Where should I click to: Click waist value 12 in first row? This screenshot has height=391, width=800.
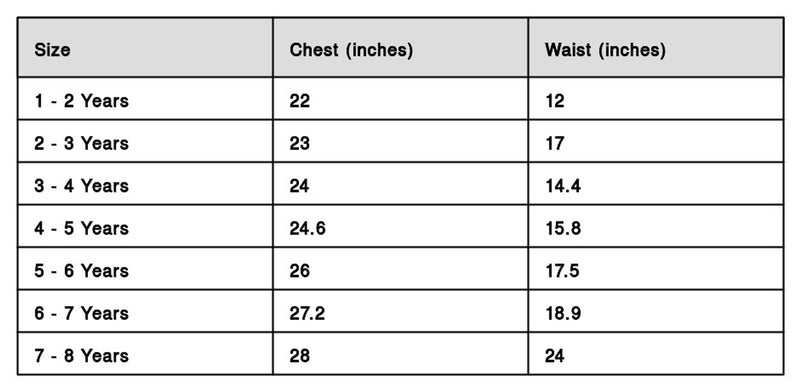tap(555, 101)
